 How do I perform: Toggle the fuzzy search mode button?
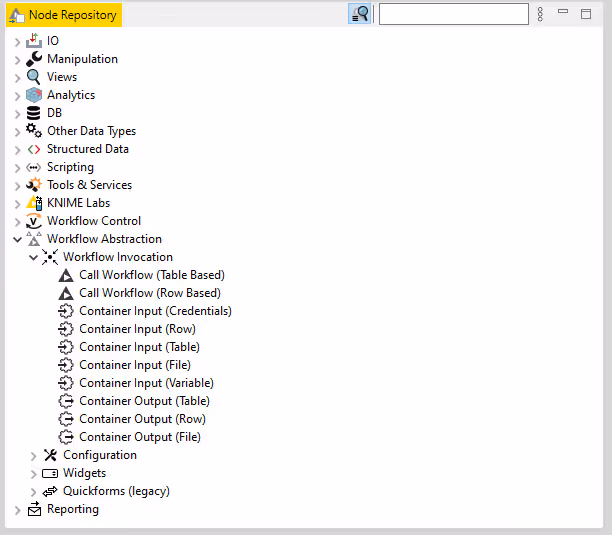pyautogui.click(x=360, y=14)
